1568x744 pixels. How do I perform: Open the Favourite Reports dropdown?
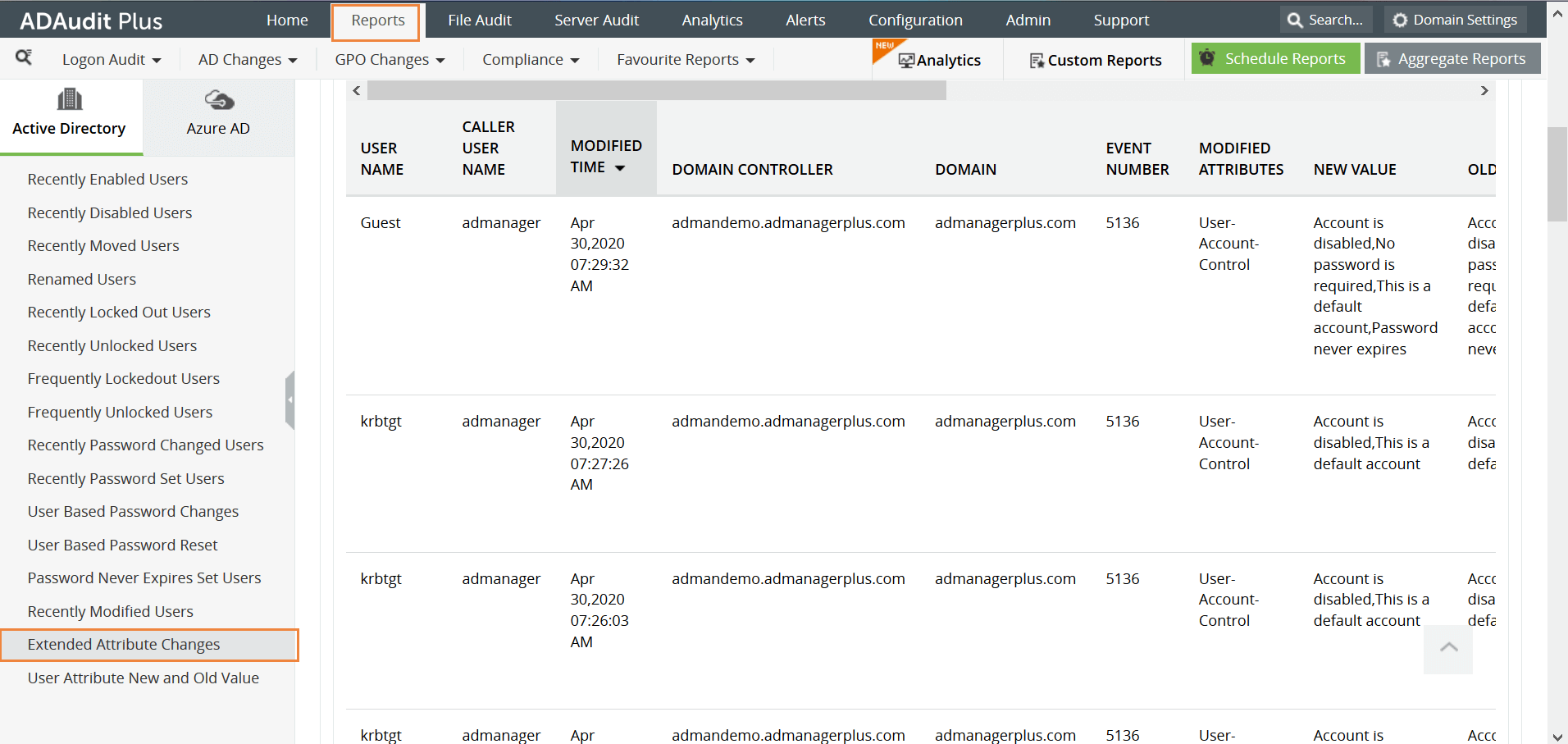click(686, 60)
